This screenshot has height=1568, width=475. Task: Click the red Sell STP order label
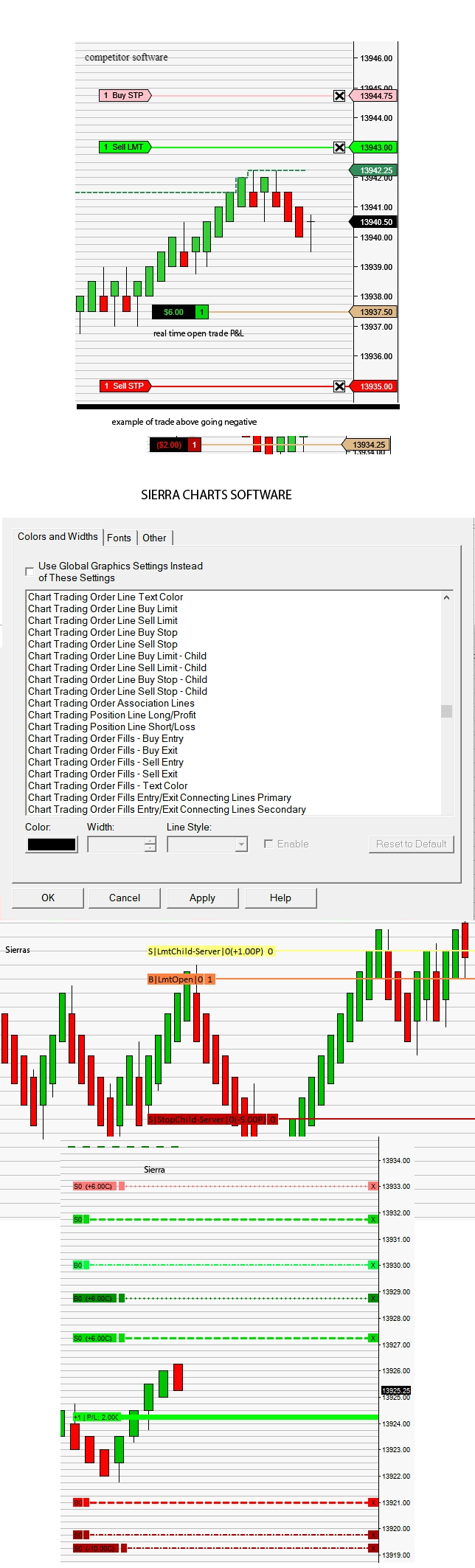point(125,386)
